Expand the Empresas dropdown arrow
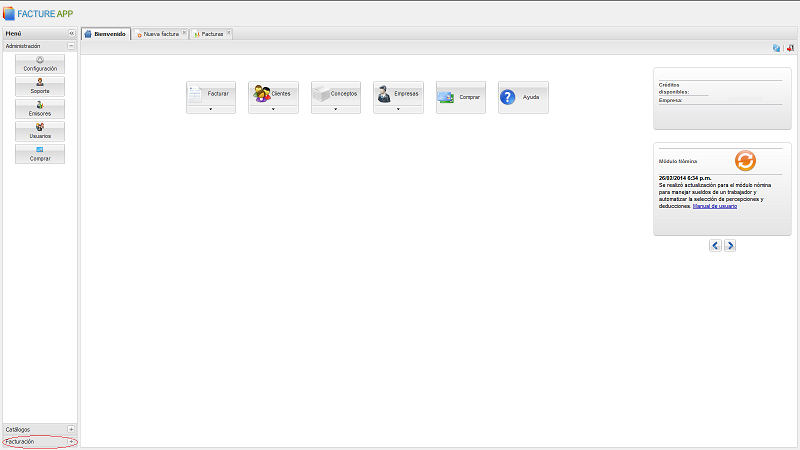The width and height of the screenshot is (800, 450). tap(398, 109)
